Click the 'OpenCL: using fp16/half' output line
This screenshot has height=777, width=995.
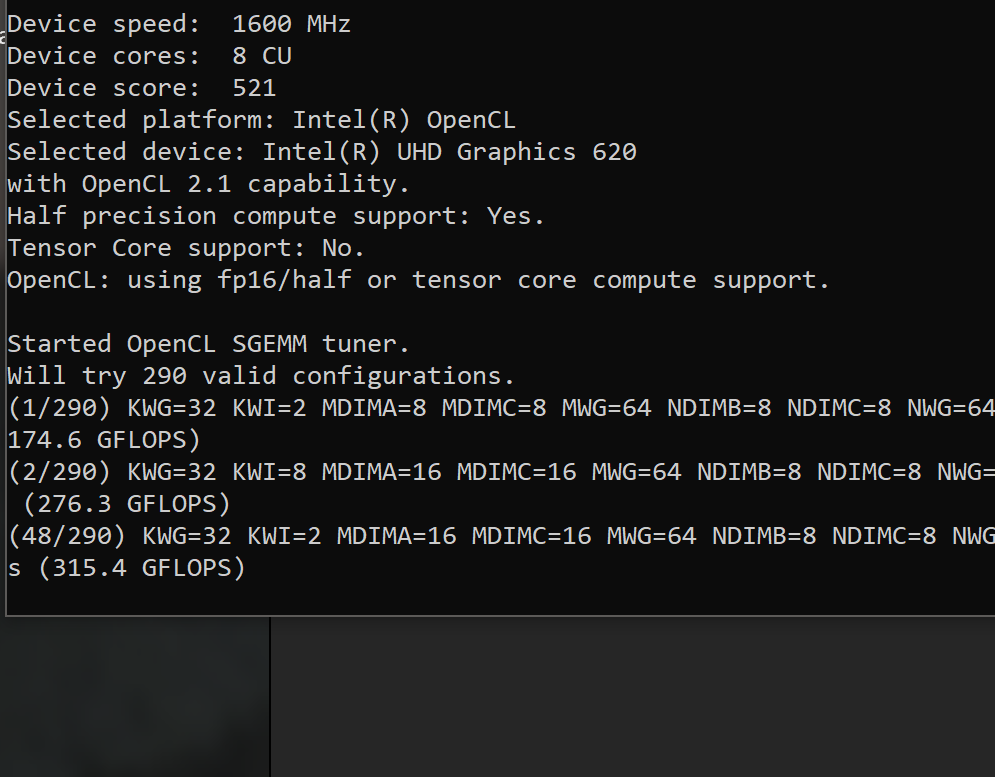tap(418, 280)
